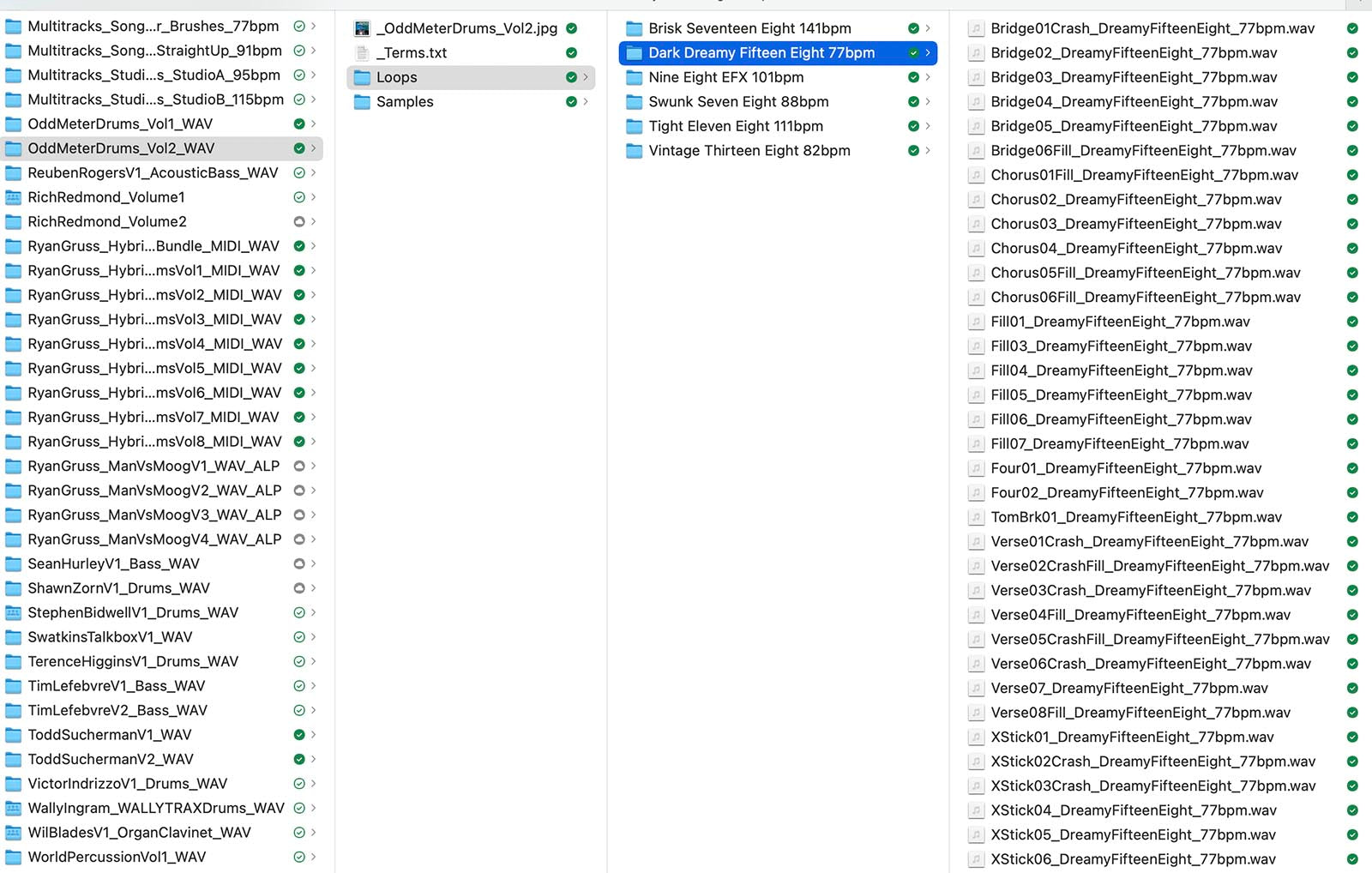Click the cloud status icon beside RichRedmond_Volume2
This screenshot has height=873, width=1372.
[x=299, y=221]
